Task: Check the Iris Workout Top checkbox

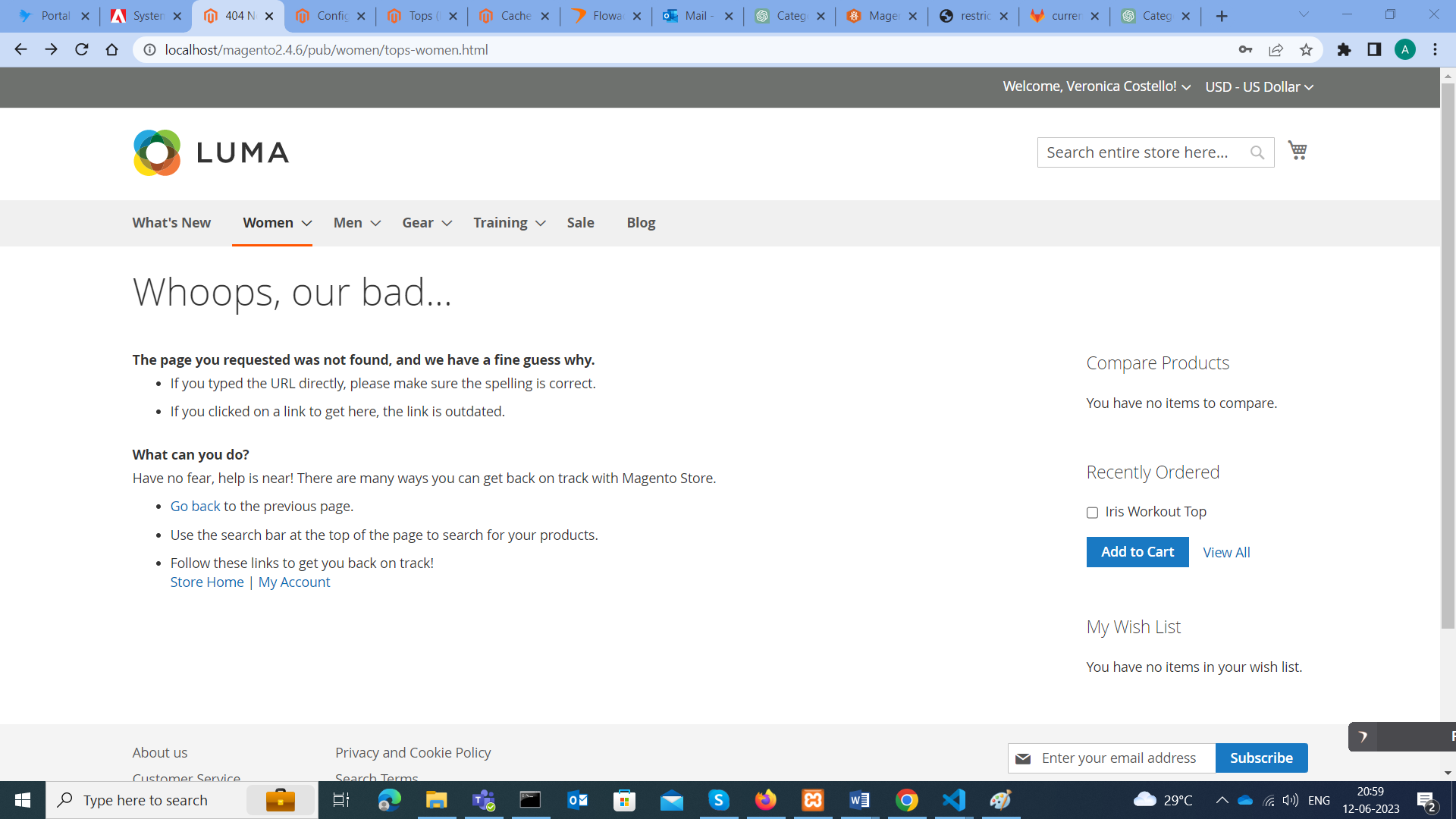Action: [1092, 513]
